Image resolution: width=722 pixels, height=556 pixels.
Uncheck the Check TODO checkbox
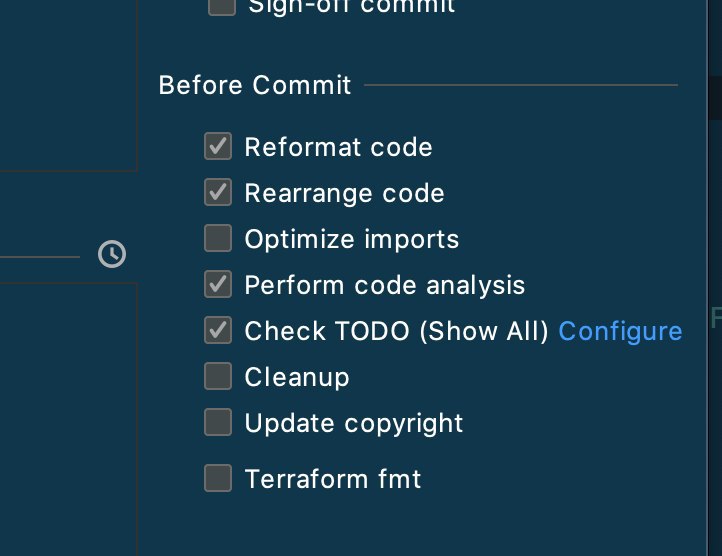click(x=218, y=330)
